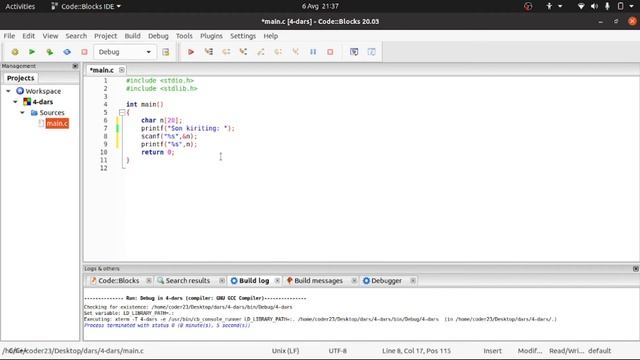Open the Tools menu
This screenshot has height=360, width=640.
[x=184, y=36]
